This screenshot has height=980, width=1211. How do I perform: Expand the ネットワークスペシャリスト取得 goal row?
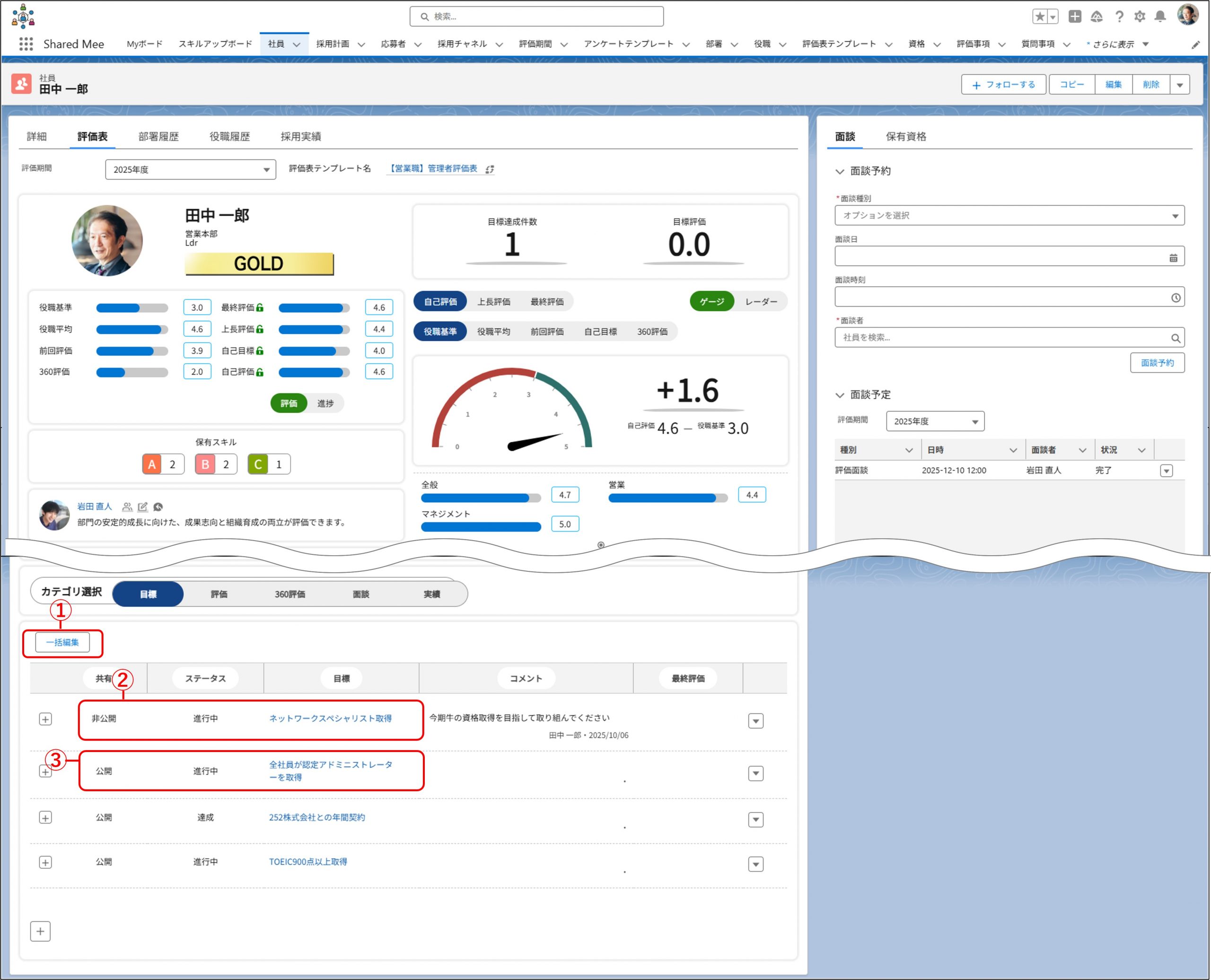point(46,718)
